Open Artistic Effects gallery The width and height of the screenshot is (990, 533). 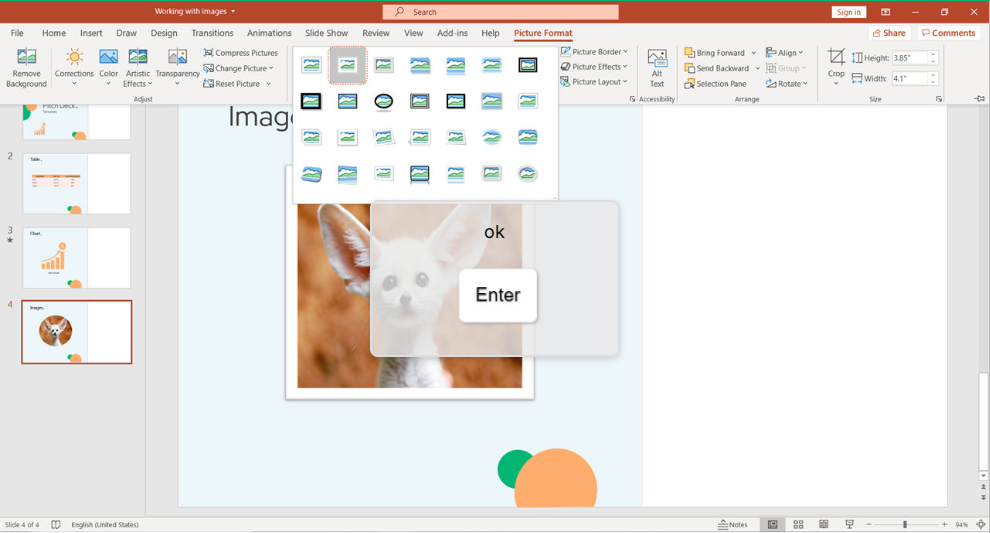pyautogui.click(x=138, y=68)
